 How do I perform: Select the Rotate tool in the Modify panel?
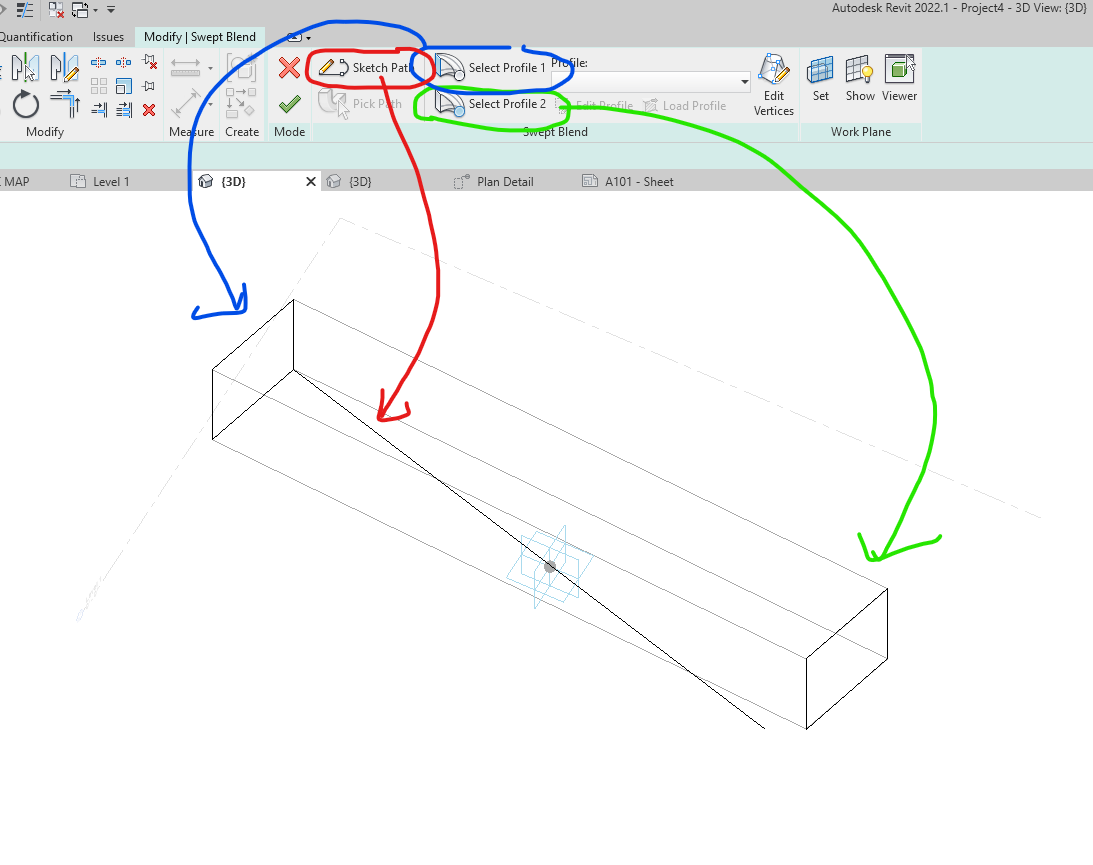(26, 105)
